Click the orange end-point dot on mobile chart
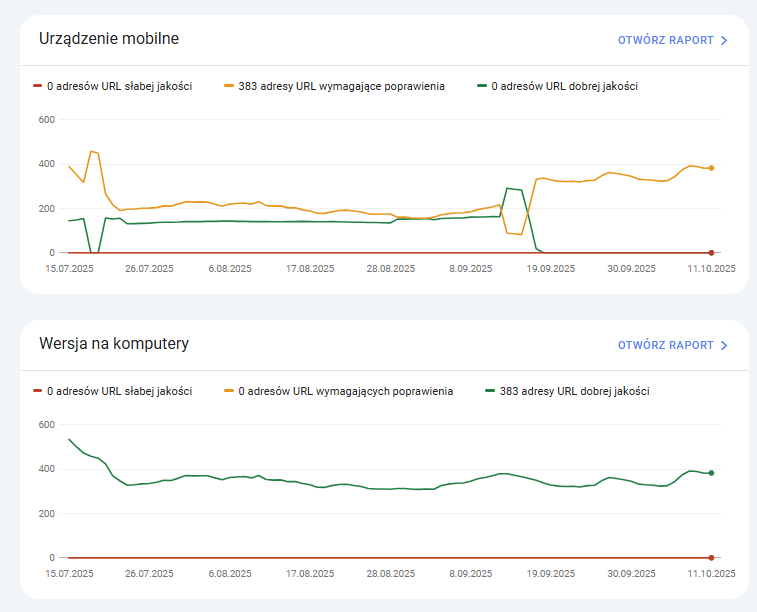 pyautogui.click(x=711, y=168)
